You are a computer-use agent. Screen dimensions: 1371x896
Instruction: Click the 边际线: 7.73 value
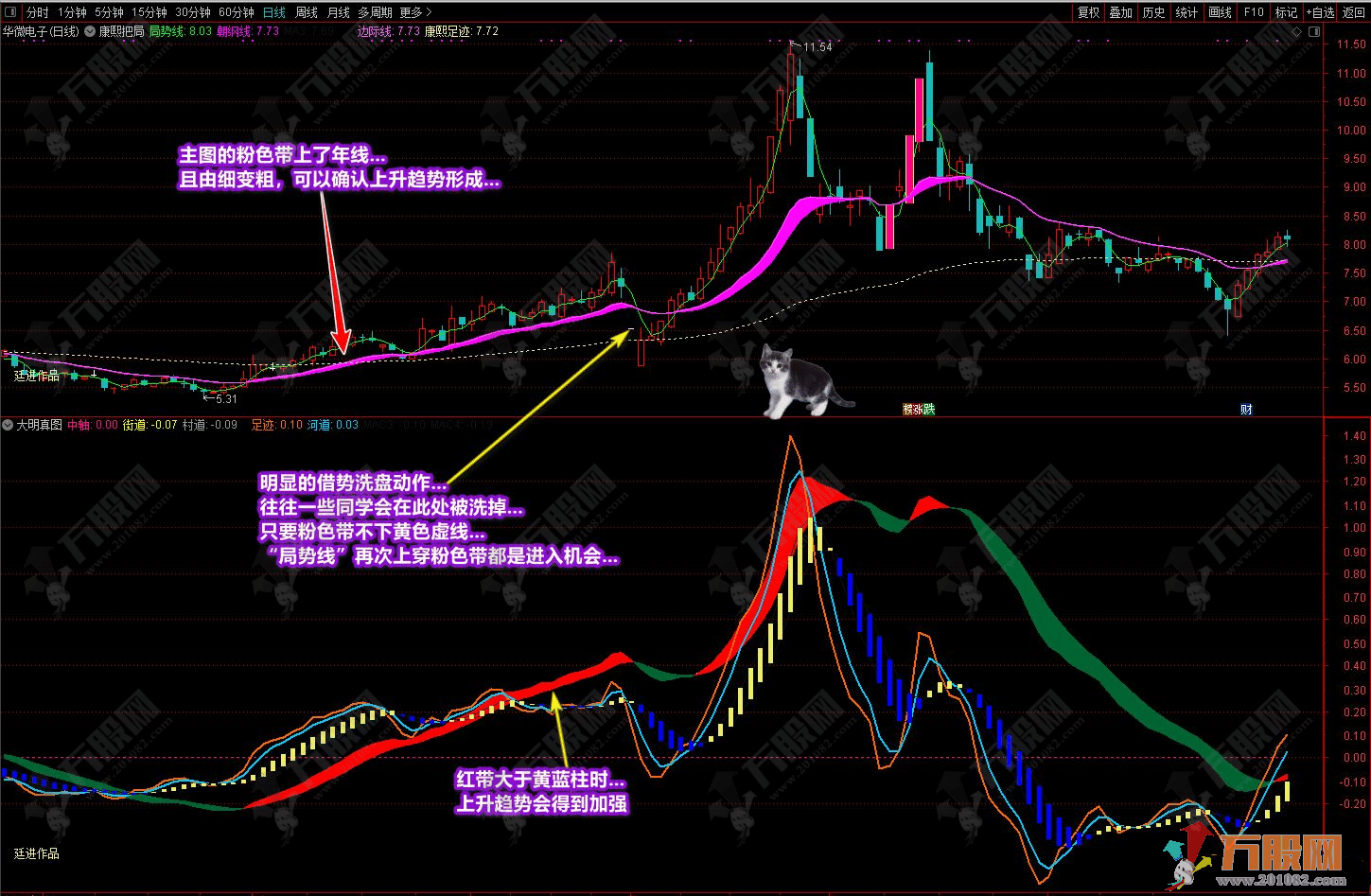point(388,31)
